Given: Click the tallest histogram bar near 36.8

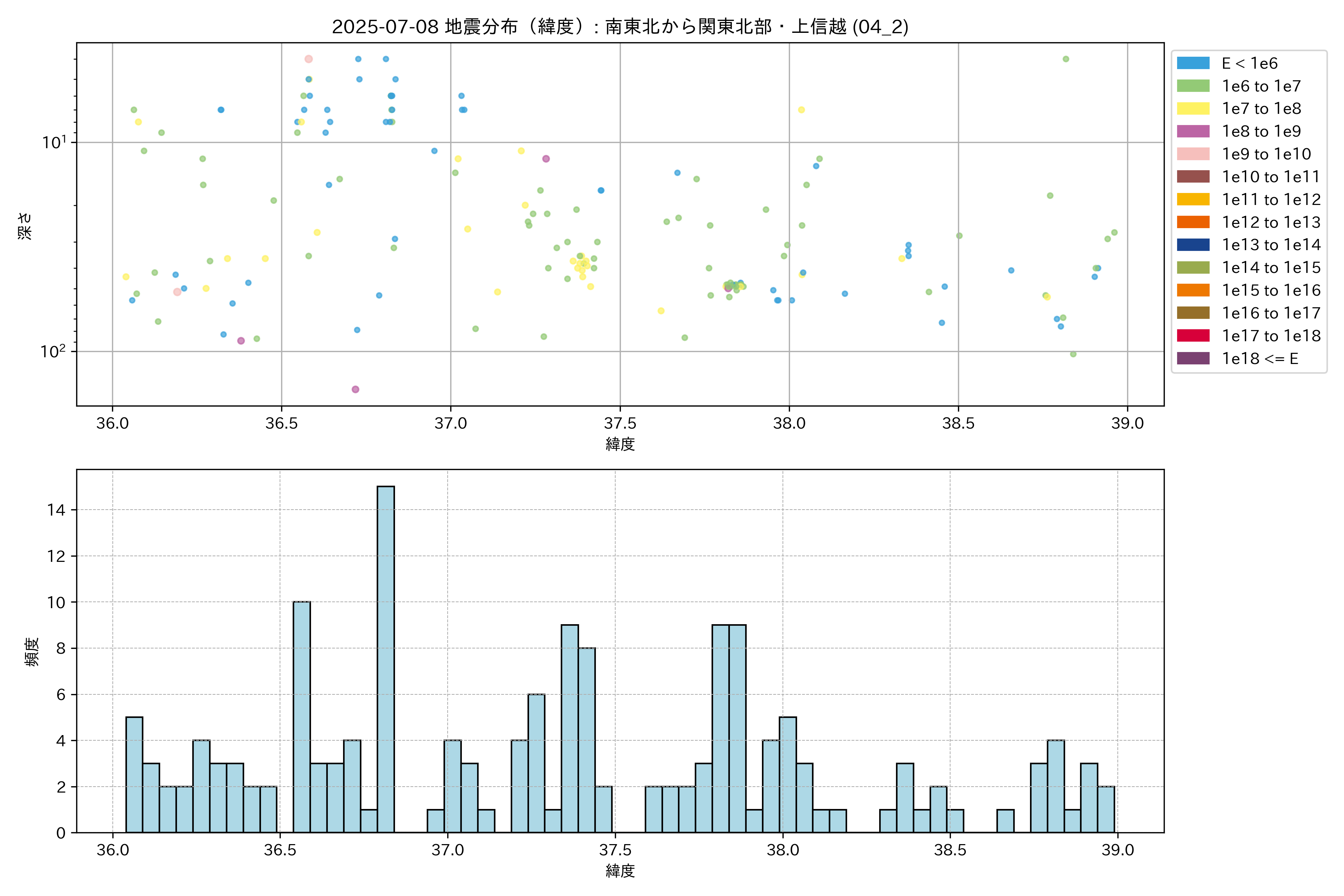Looking at the screenshot, I should click(386, 659).
